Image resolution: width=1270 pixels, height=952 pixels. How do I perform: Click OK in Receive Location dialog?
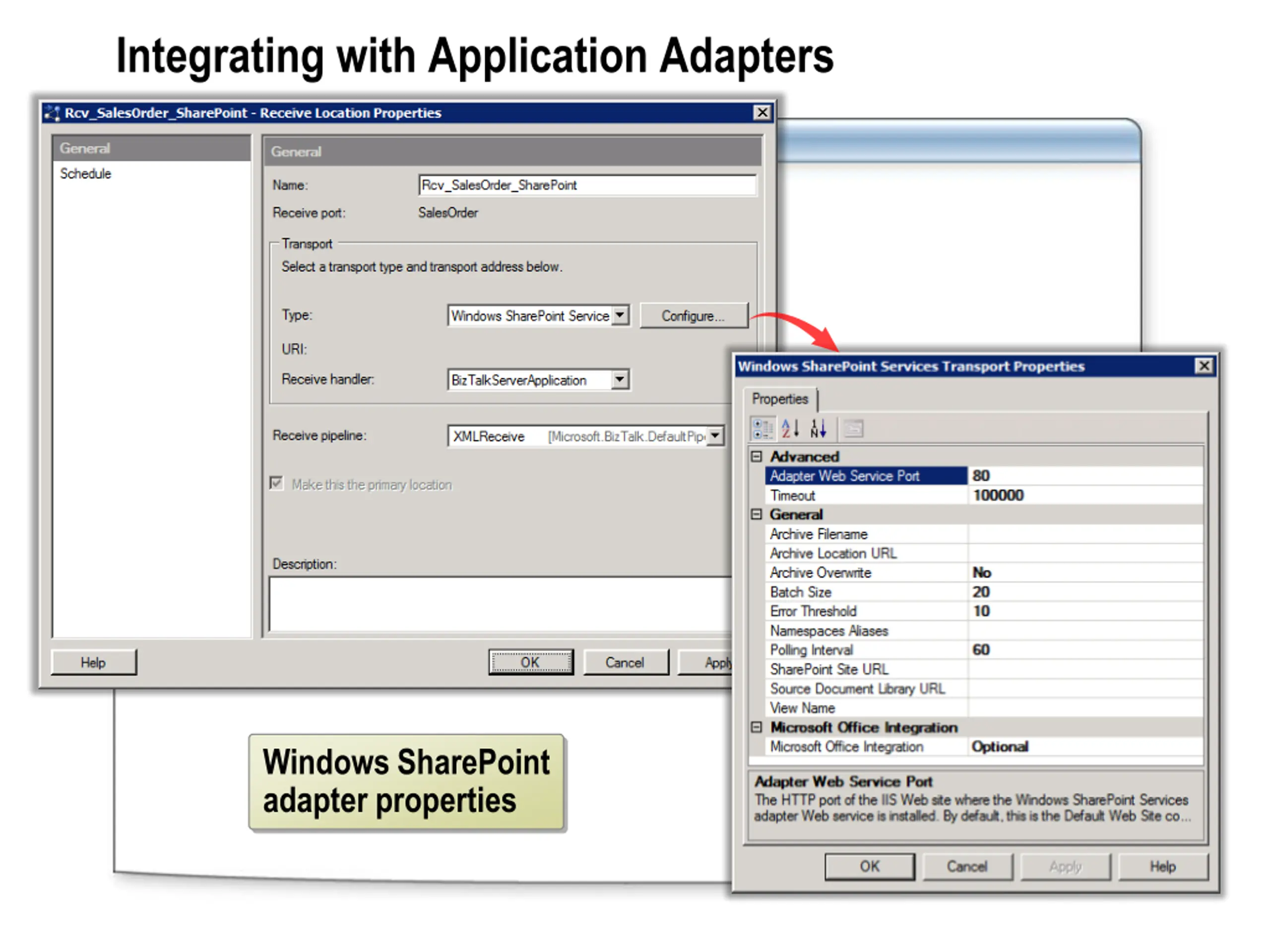pos(530,663)
